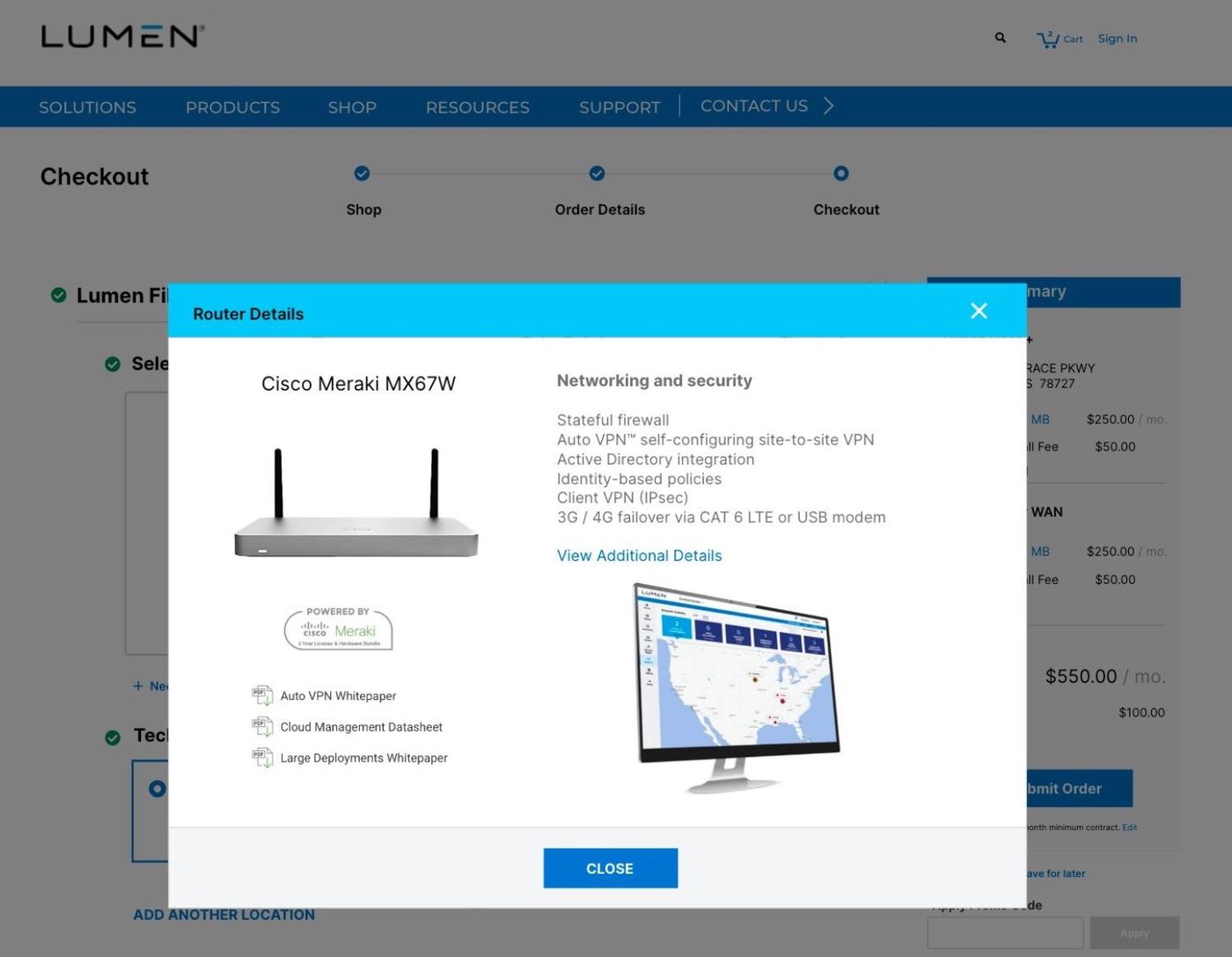Open the Large Deployments Whitepaper PDF icon

(261, 757)
